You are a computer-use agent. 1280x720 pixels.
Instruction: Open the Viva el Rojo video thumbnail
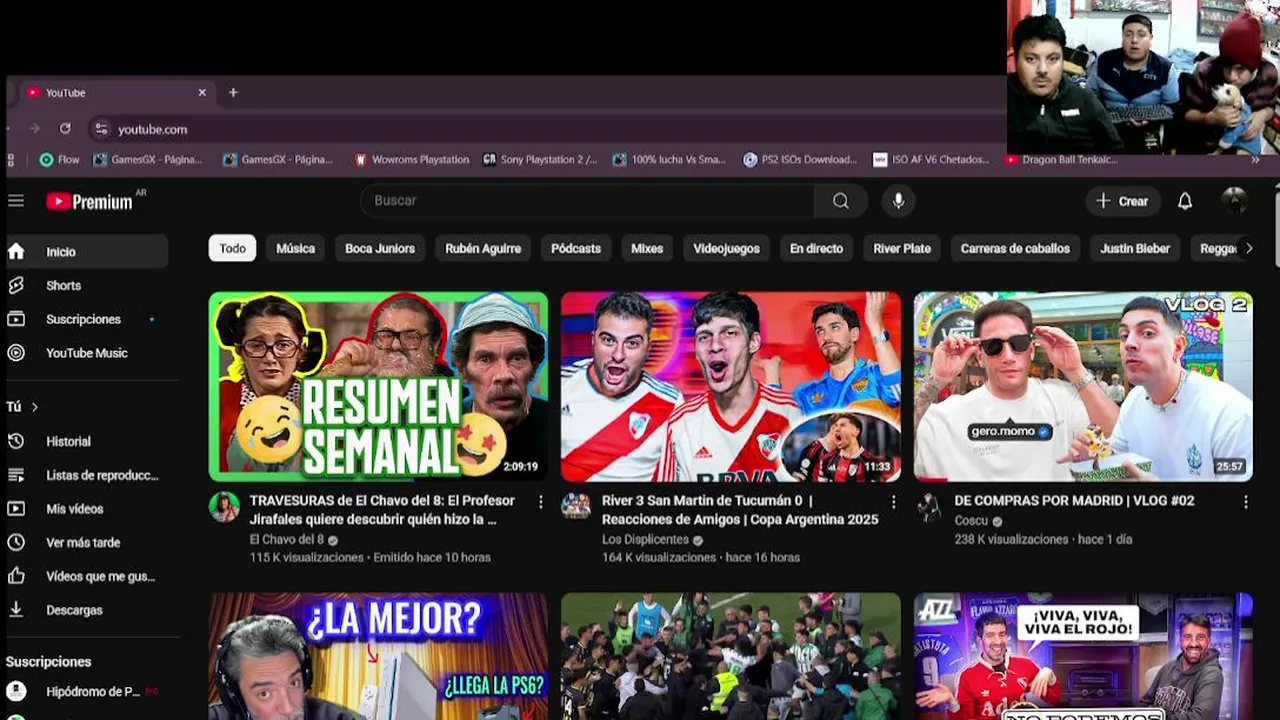click(1083, 657)
